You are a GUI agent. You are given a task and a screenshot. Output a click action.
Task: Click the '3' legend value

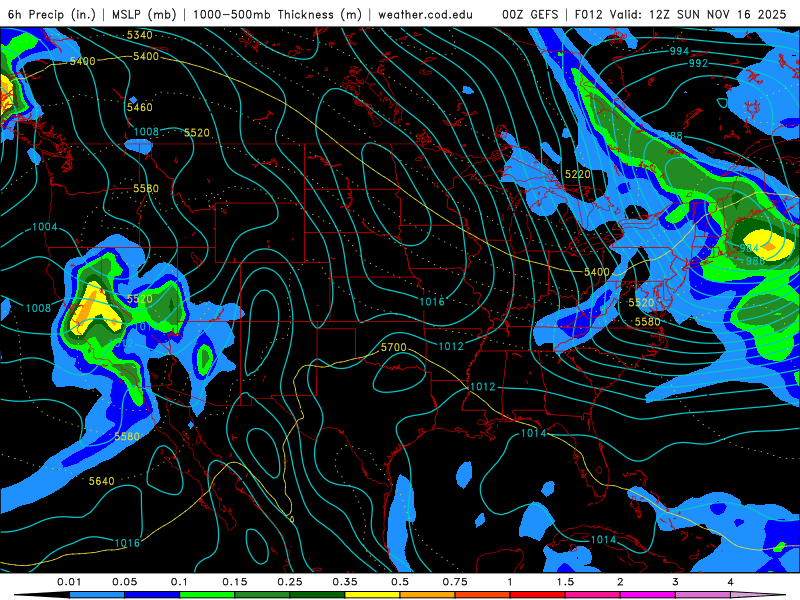[x=675, y=582]
